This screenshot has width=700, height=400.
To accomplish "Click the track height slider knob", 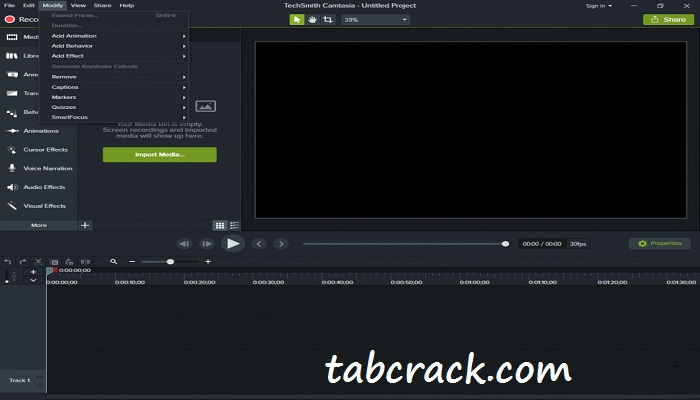I will coord(7,280).
